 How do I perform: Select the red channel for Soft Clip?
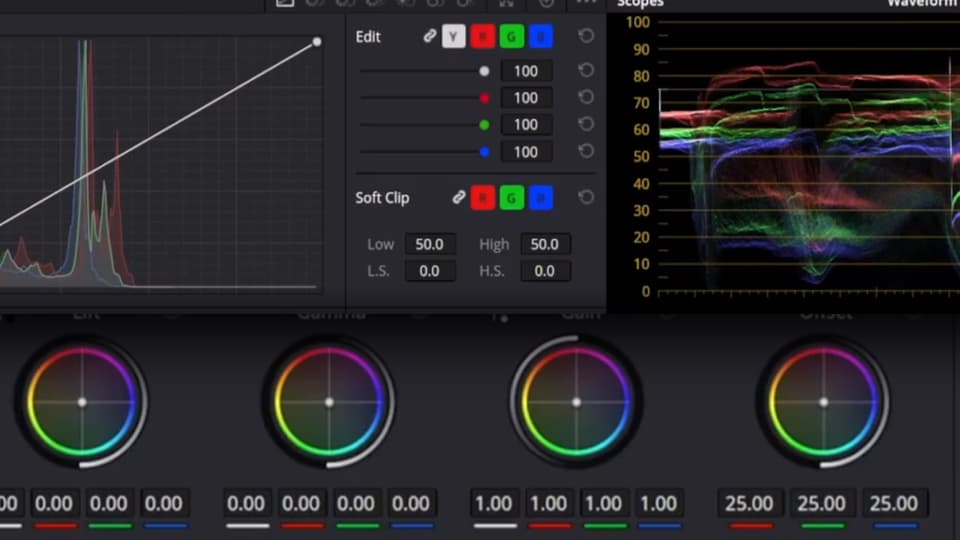click(x=482, y=198)
